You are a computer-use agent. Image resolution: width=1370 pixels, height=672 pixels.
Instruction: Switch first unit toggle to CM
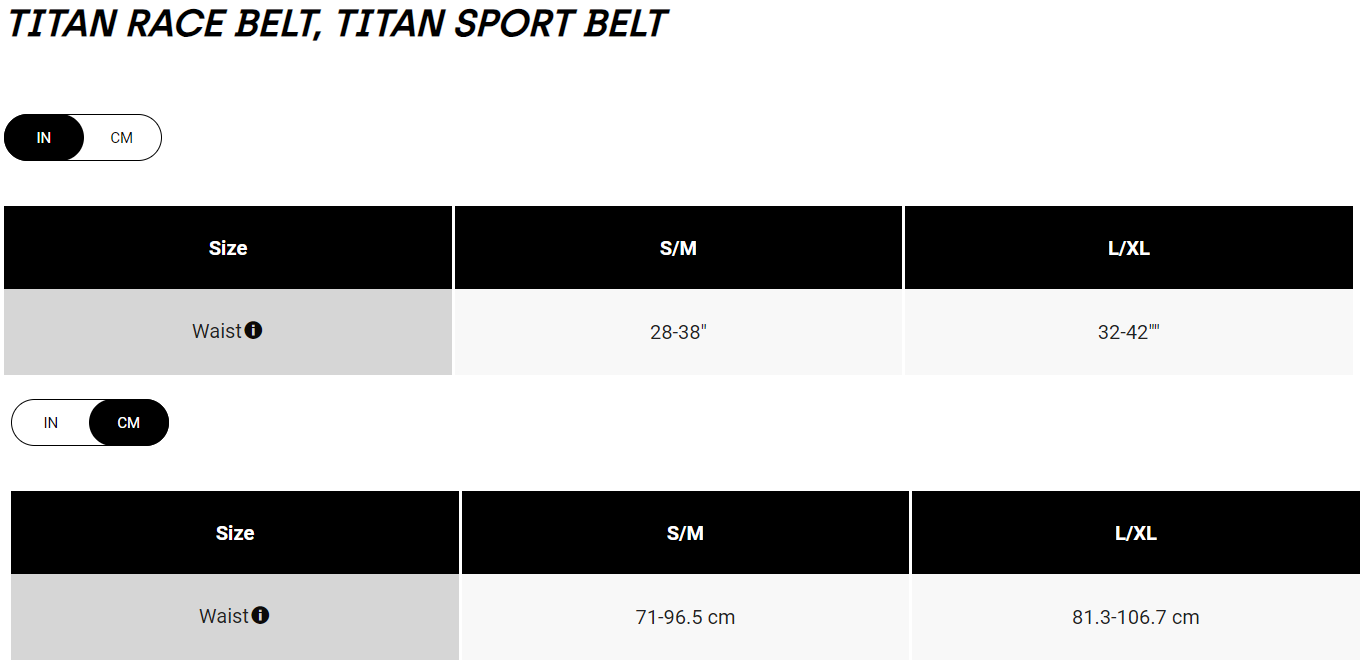[122, 138]
